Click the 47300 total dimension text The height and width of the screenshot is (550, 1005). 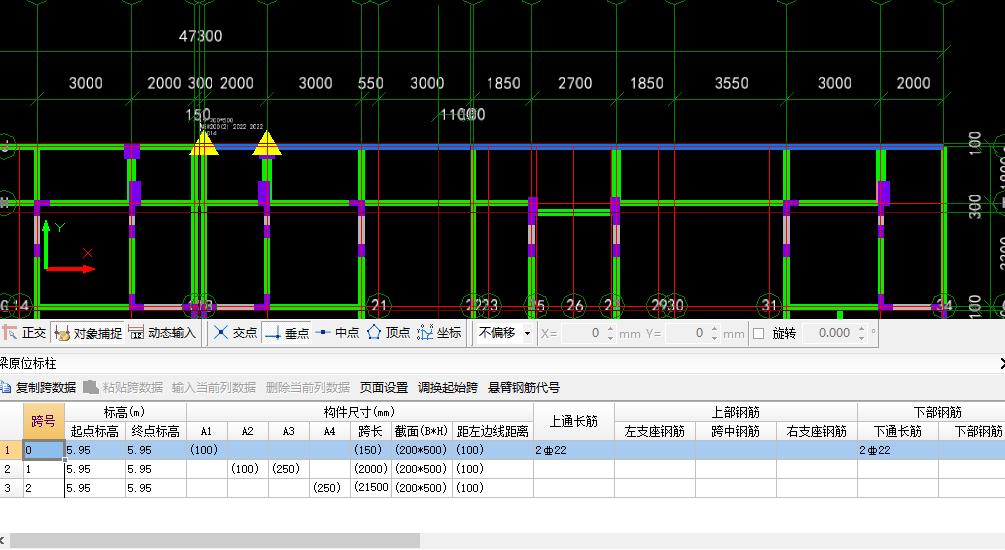(x=201, y=36)
